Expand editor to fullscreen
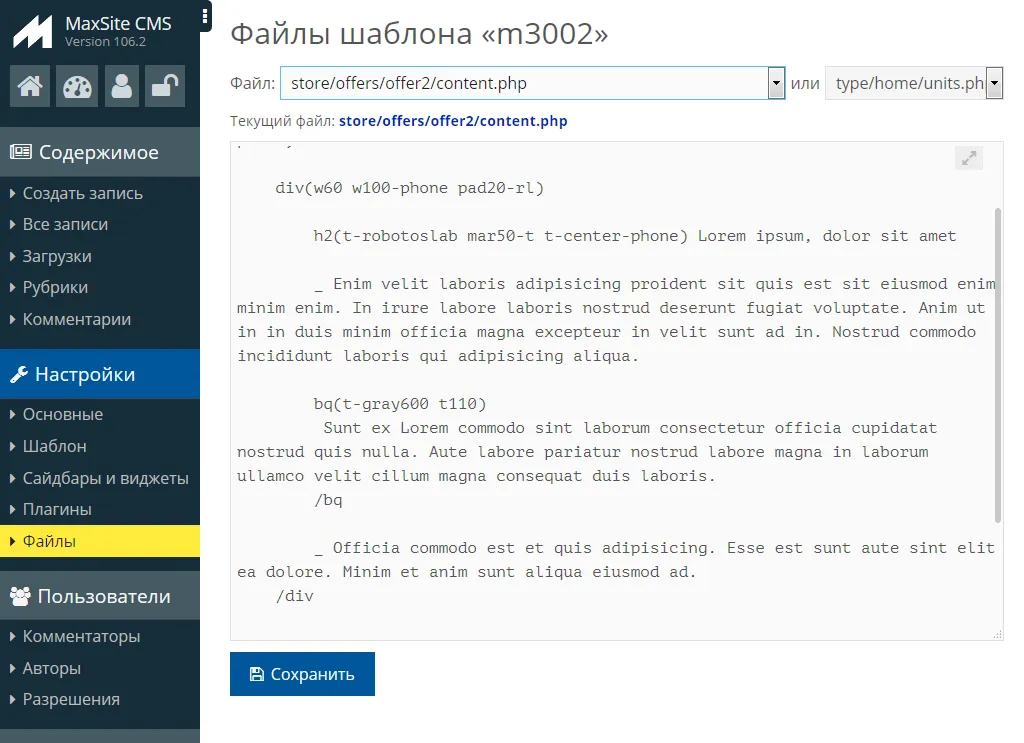Screen dimensions: 1024x743 968,158
